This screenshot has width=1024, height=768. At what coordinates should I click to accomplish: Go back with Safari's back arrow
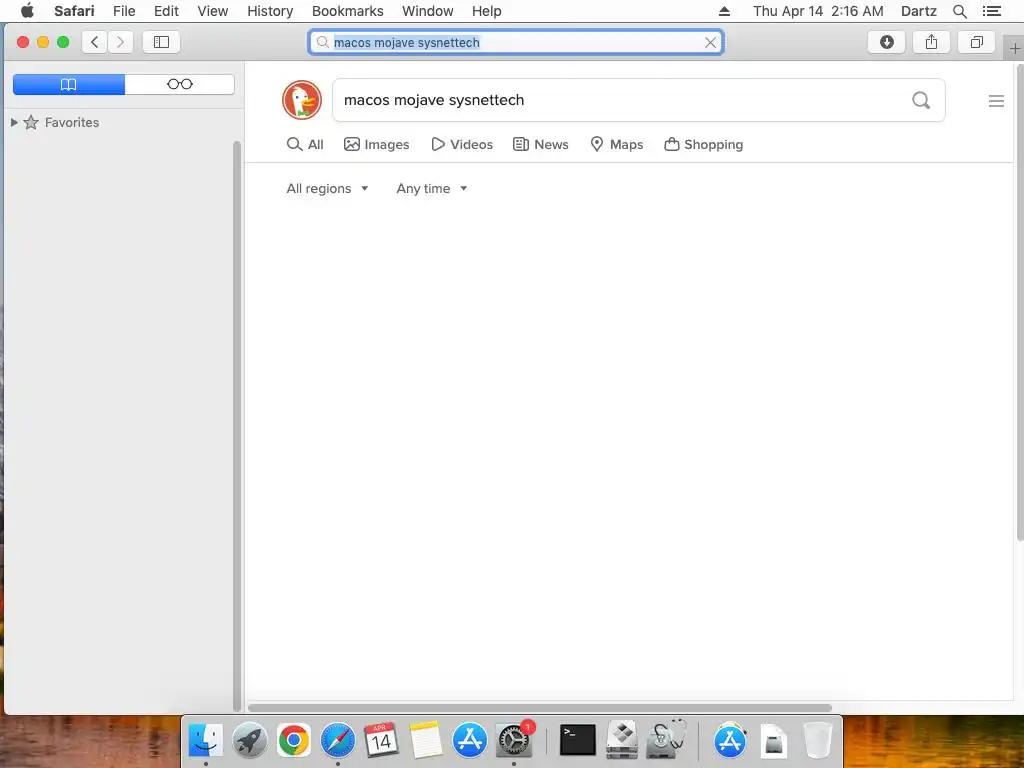click(95, 42)
